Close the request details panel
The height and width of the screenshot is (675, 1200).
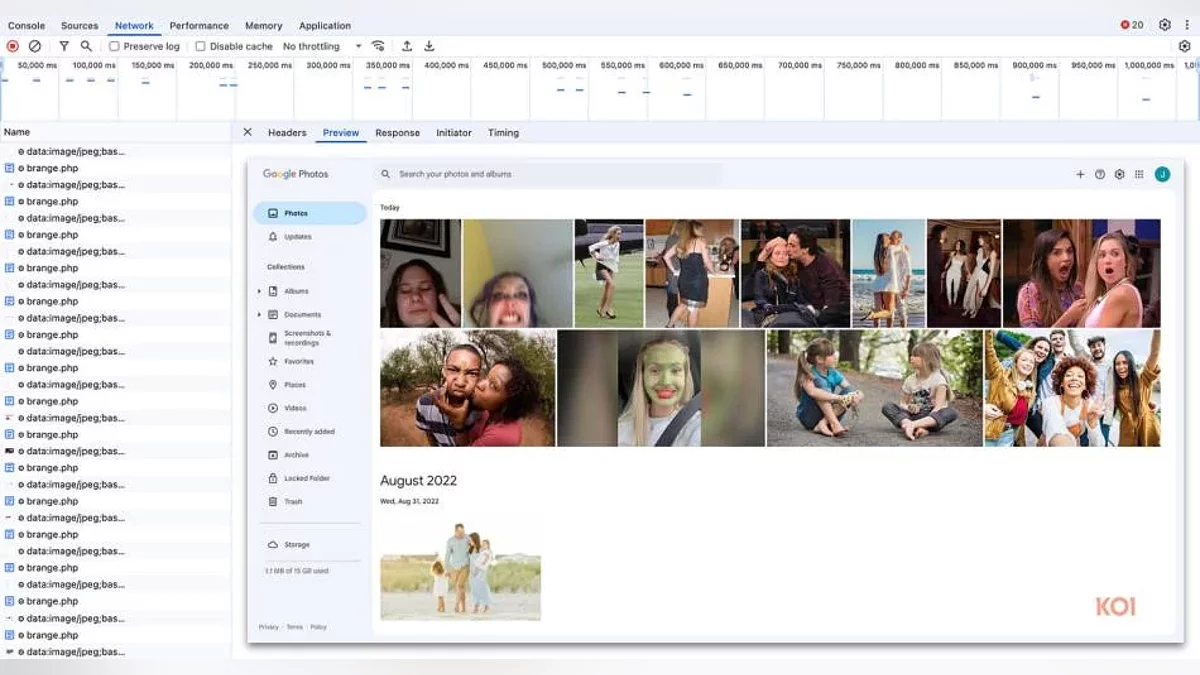[248, 132]
